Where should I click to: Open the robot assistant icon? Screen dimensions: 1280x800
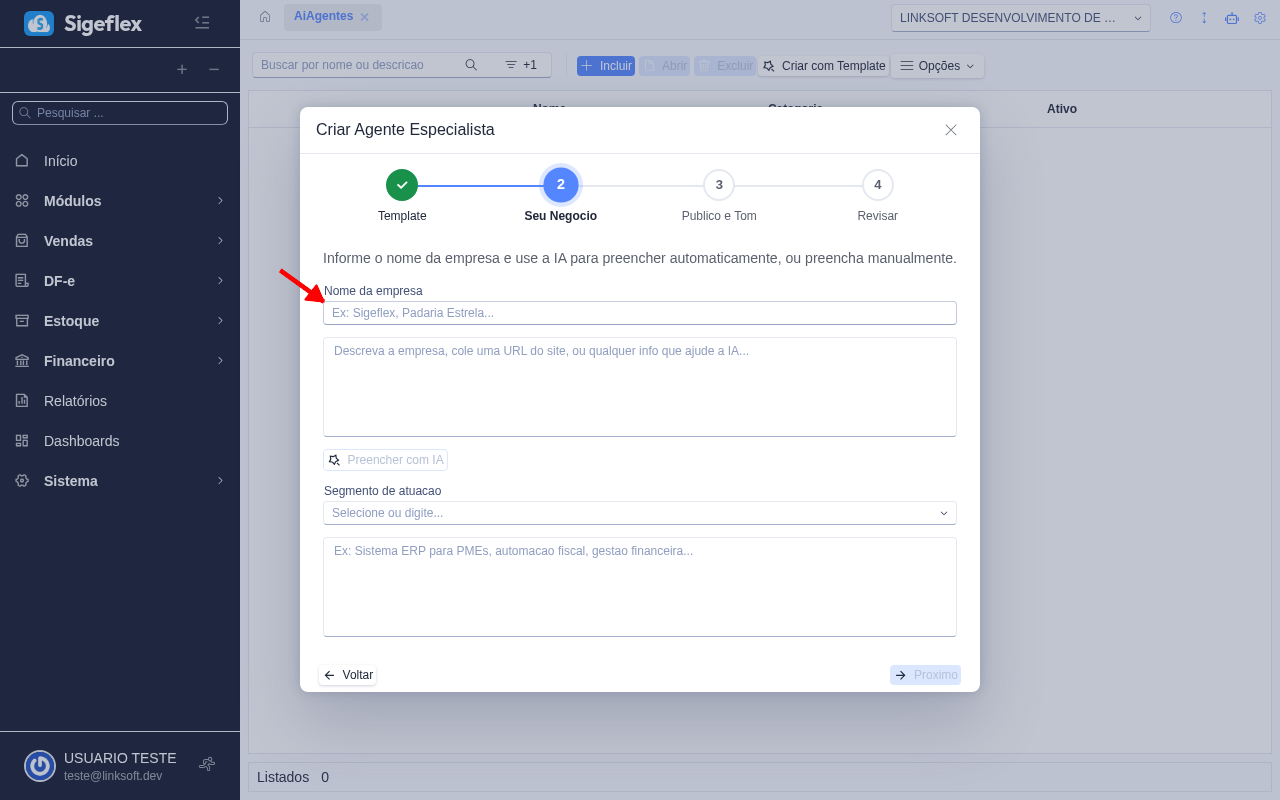(1232, 18)
